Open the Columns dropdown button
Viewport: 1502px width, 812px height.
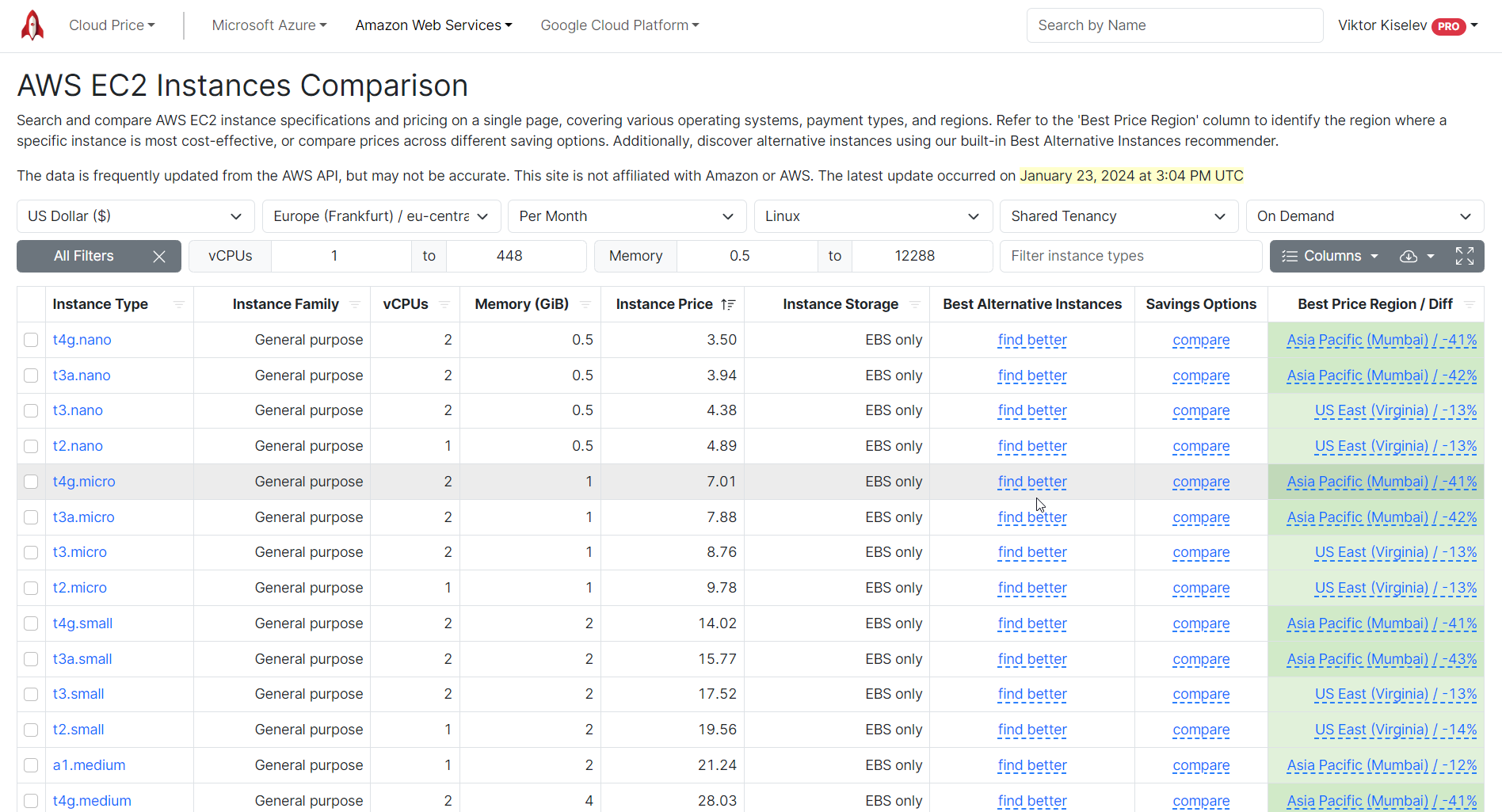pyautogui.click(x=1331, y=257)
